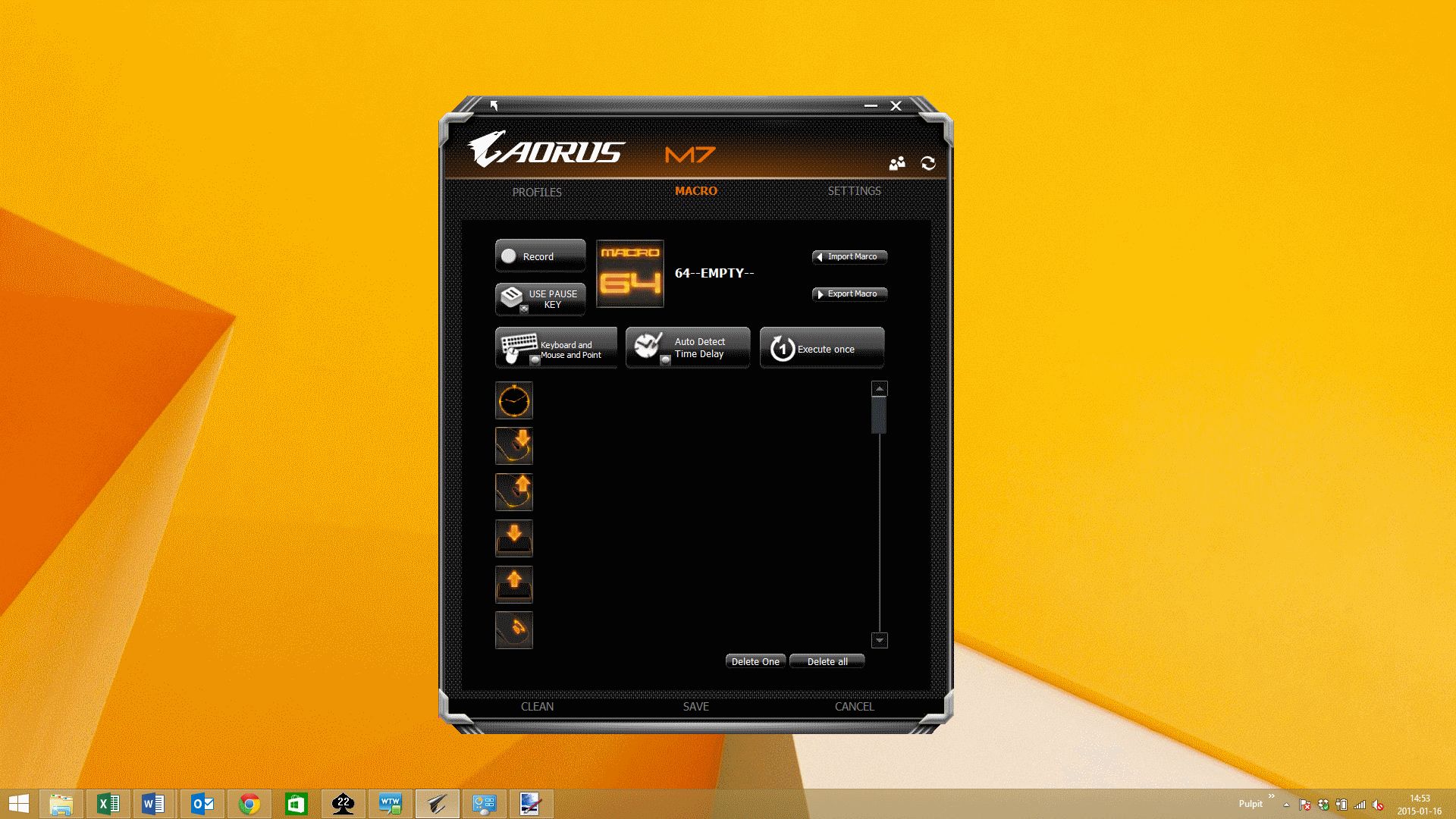
Task: Open user profile icon in header
Action: point(897,163)
